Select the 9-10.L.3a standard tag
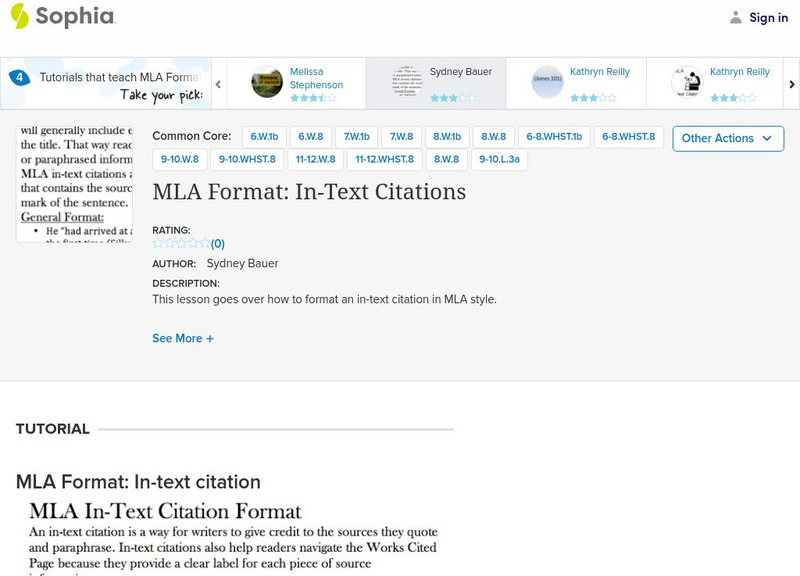The image size is (800, 576). pyautogui.click(x=499, y=159)
